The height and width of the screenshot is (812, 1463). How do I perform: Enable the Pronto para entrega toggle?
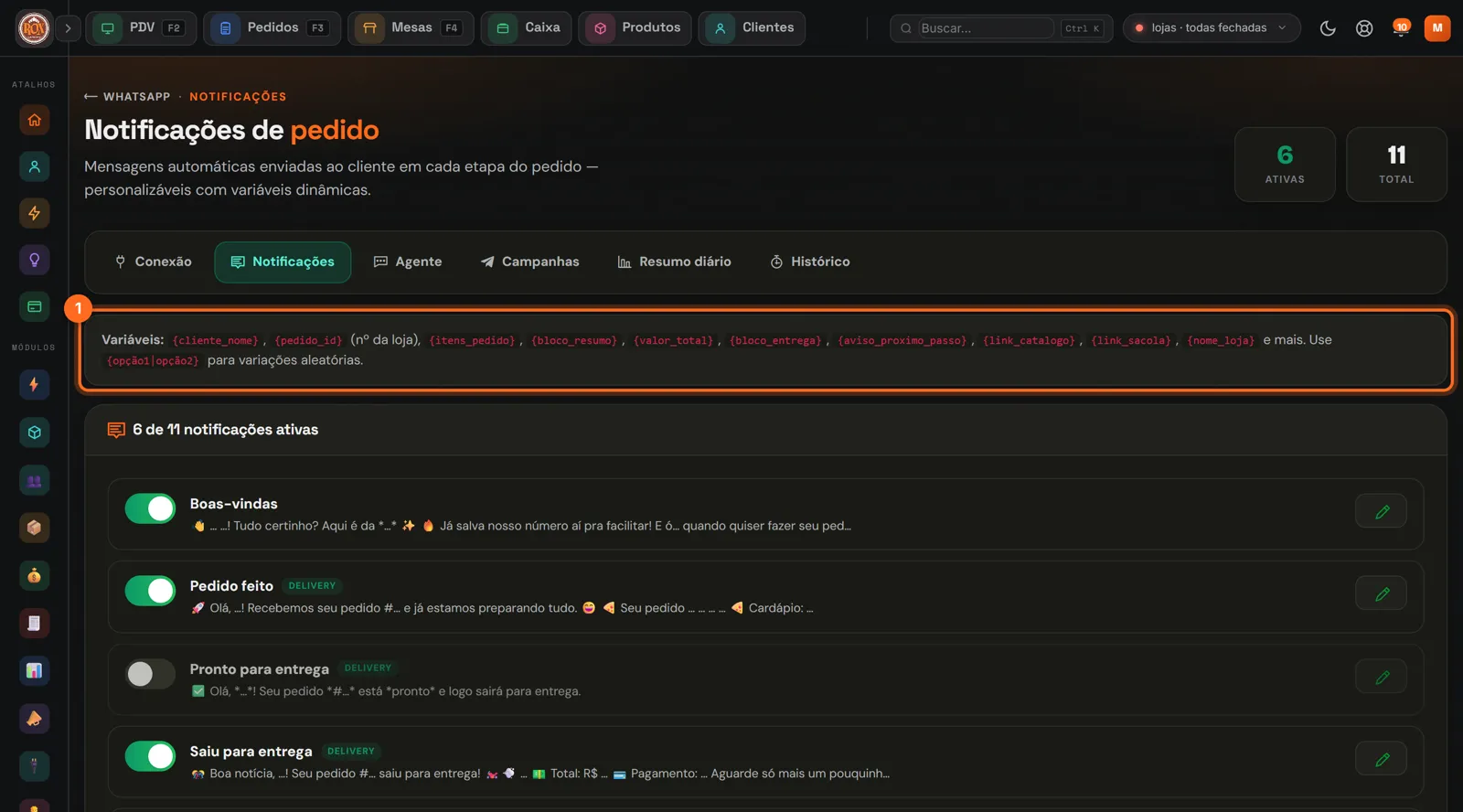[x=150, y=674]
